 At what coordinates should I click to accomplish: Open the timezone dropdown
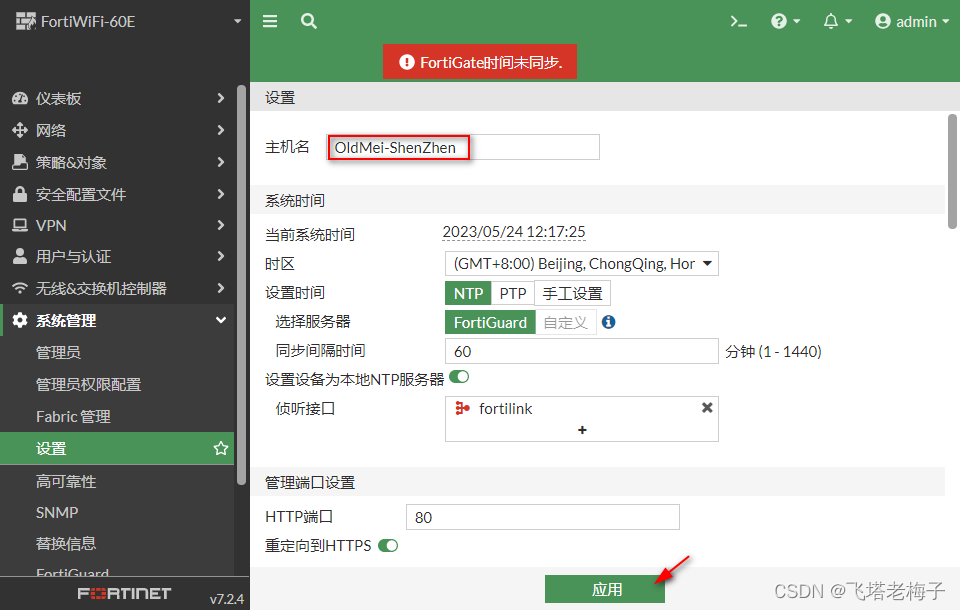point(582,263)
